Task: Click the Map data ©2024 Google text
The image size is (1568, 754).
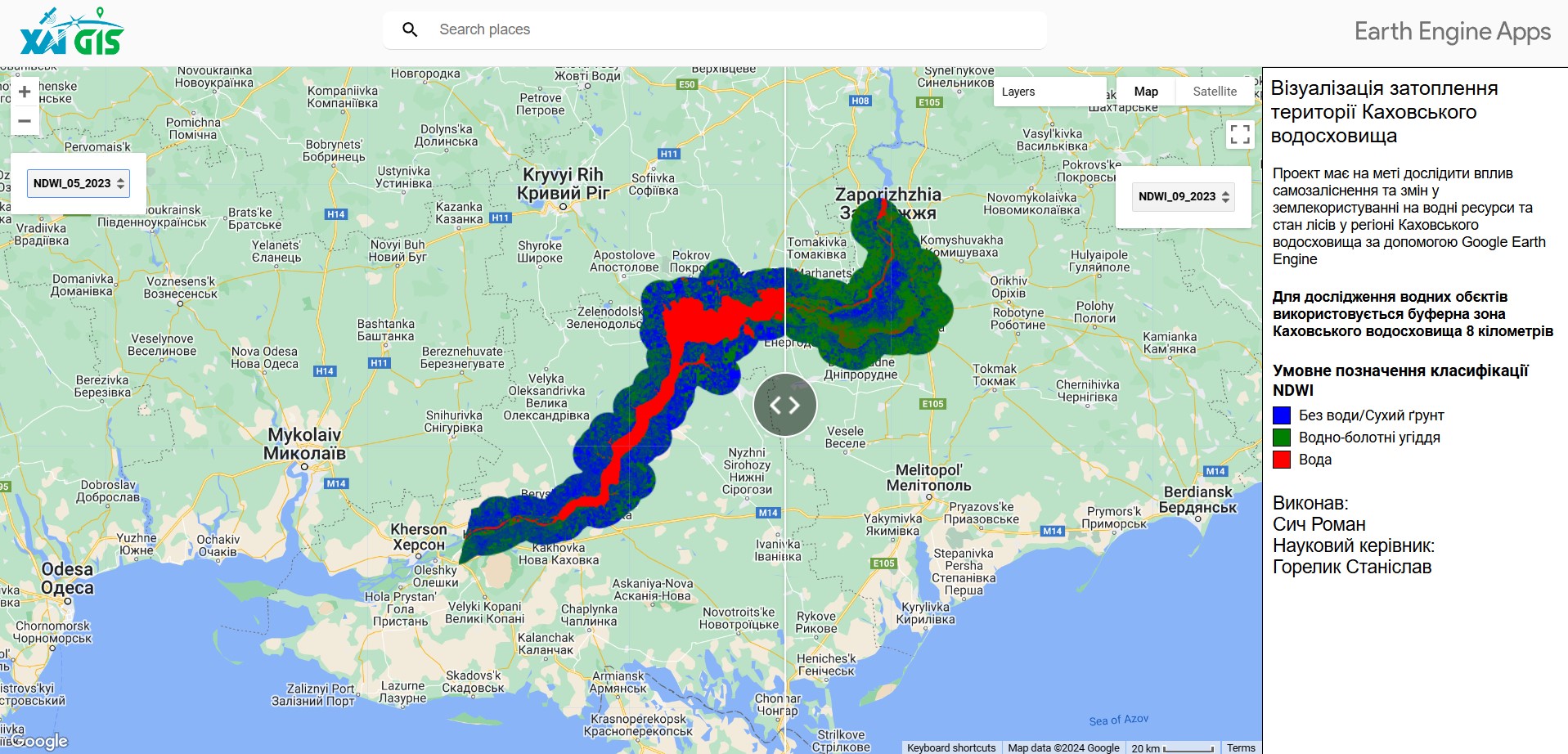Action: [x=1063, y=747]
